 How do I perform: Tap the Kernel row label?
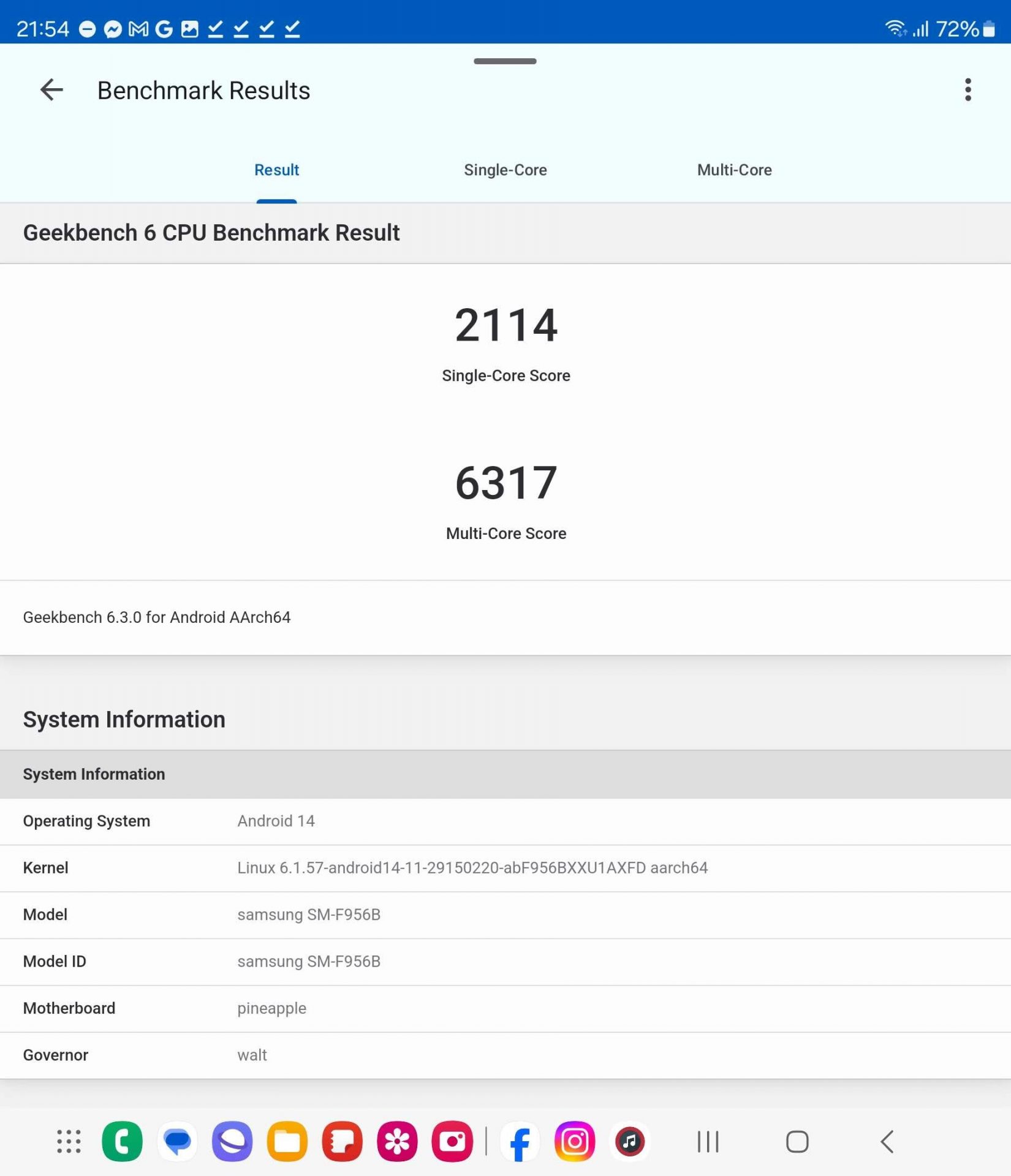(x=45, y=867)
